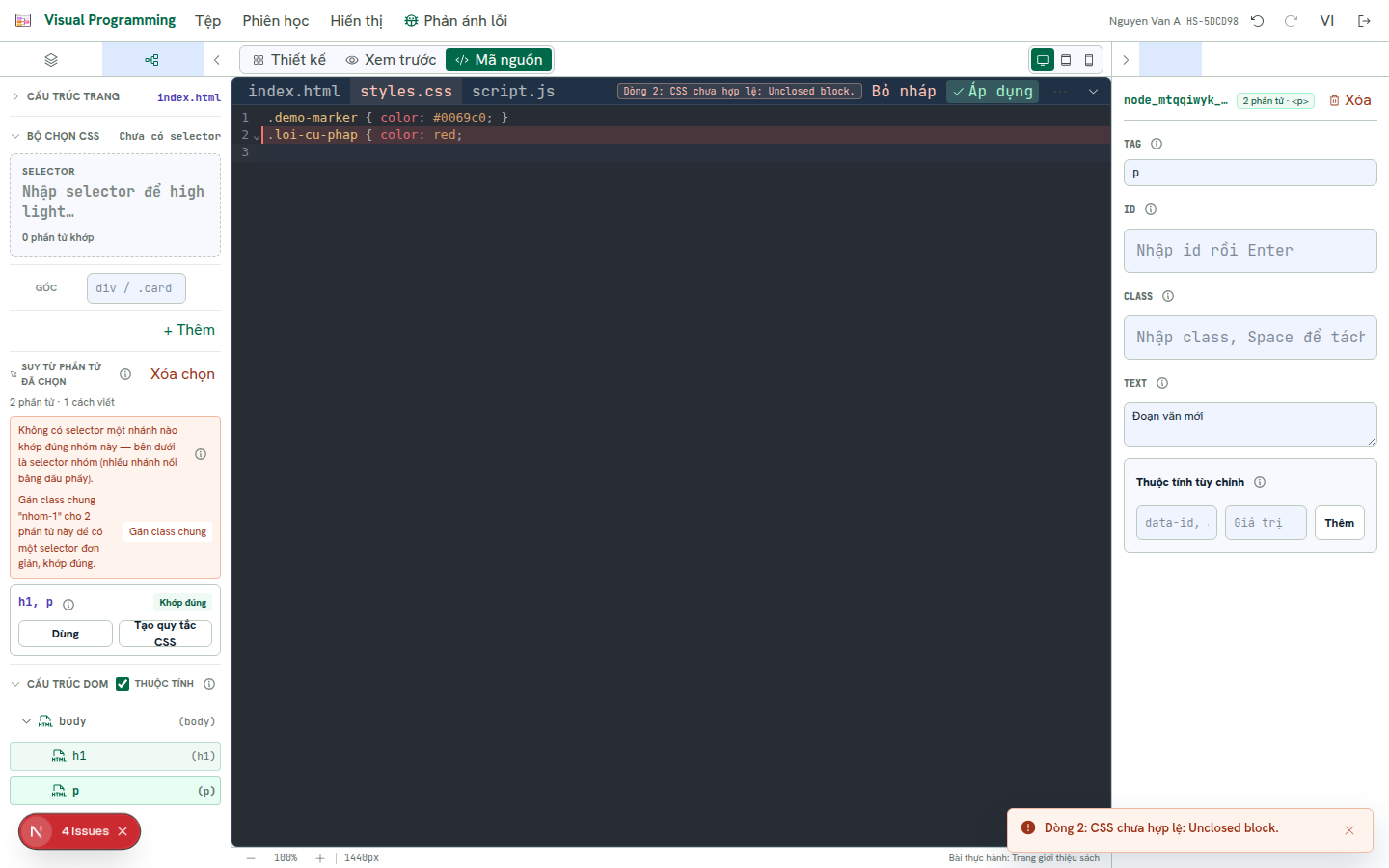The width and height of the screenshot is (1389, 868).
Task: Close the 4 Issues badge
Action: point(123,831)
